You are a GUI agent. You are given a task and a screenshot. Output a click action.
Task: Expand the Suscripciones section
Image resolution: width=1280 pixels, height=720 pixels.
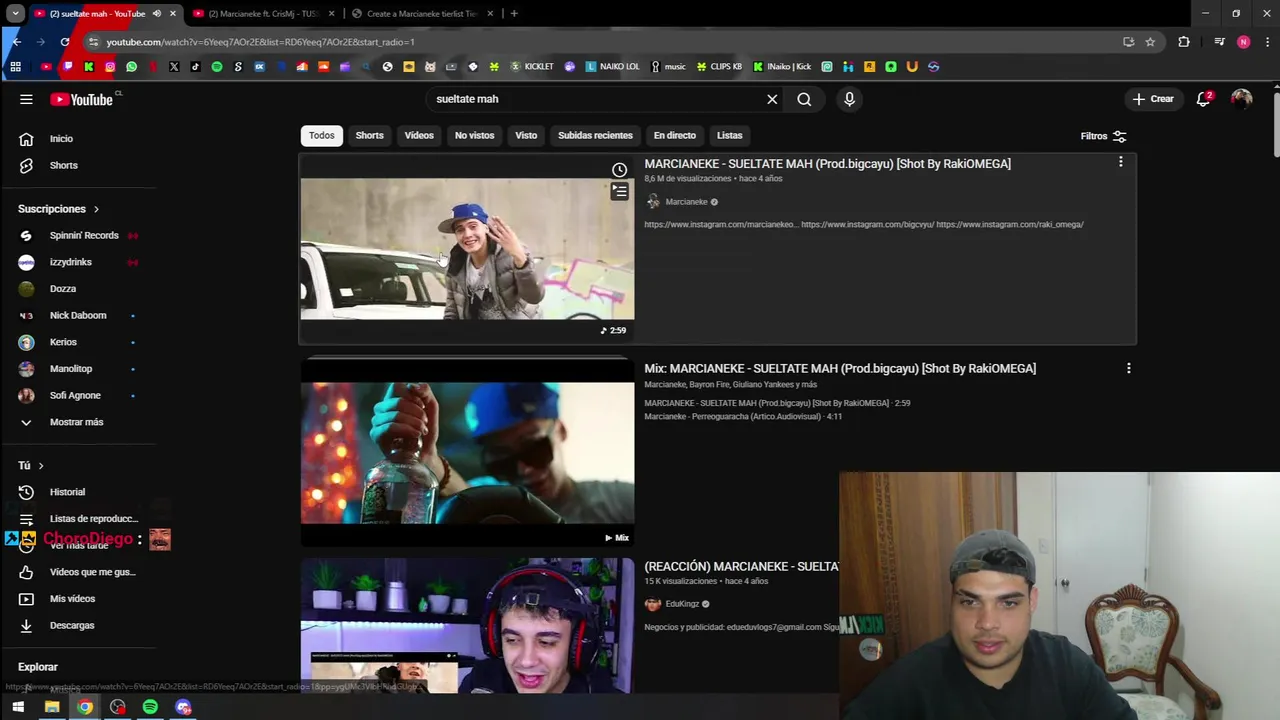[58, 209]
